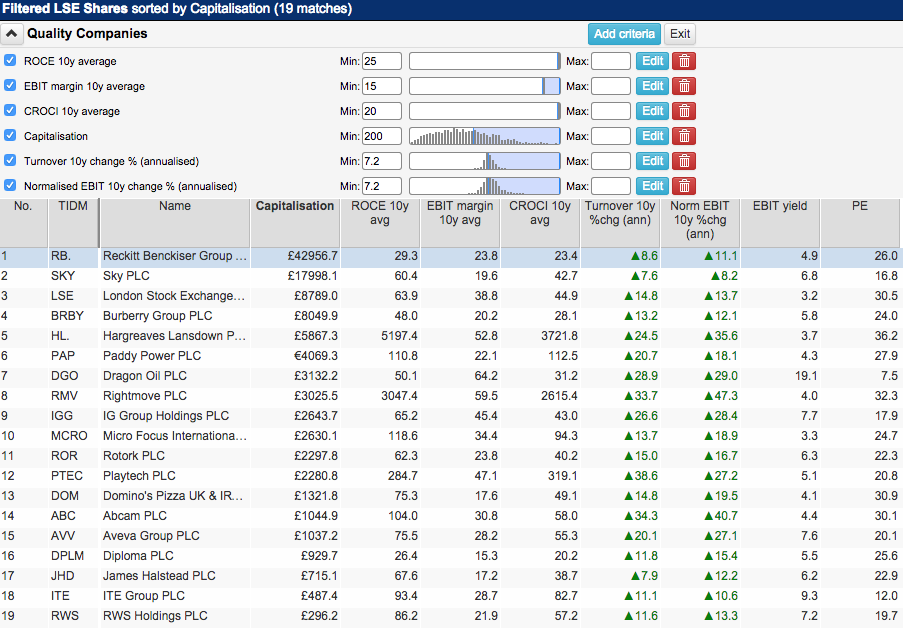Delete the Normalised EBIT 10y change criterion

tap(684, 186)
